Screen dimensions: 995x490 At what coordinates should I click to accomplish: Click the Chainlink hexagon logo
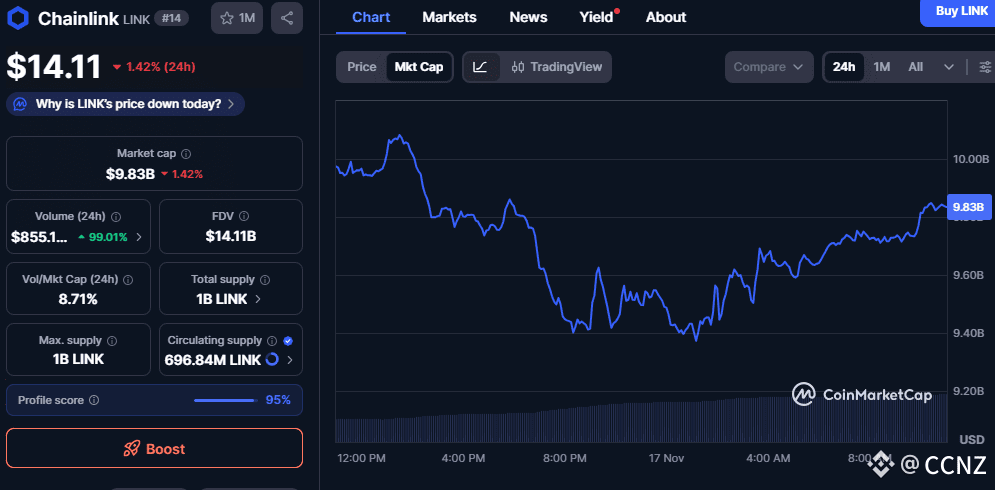pyautogui.click(x=18, y=18)
